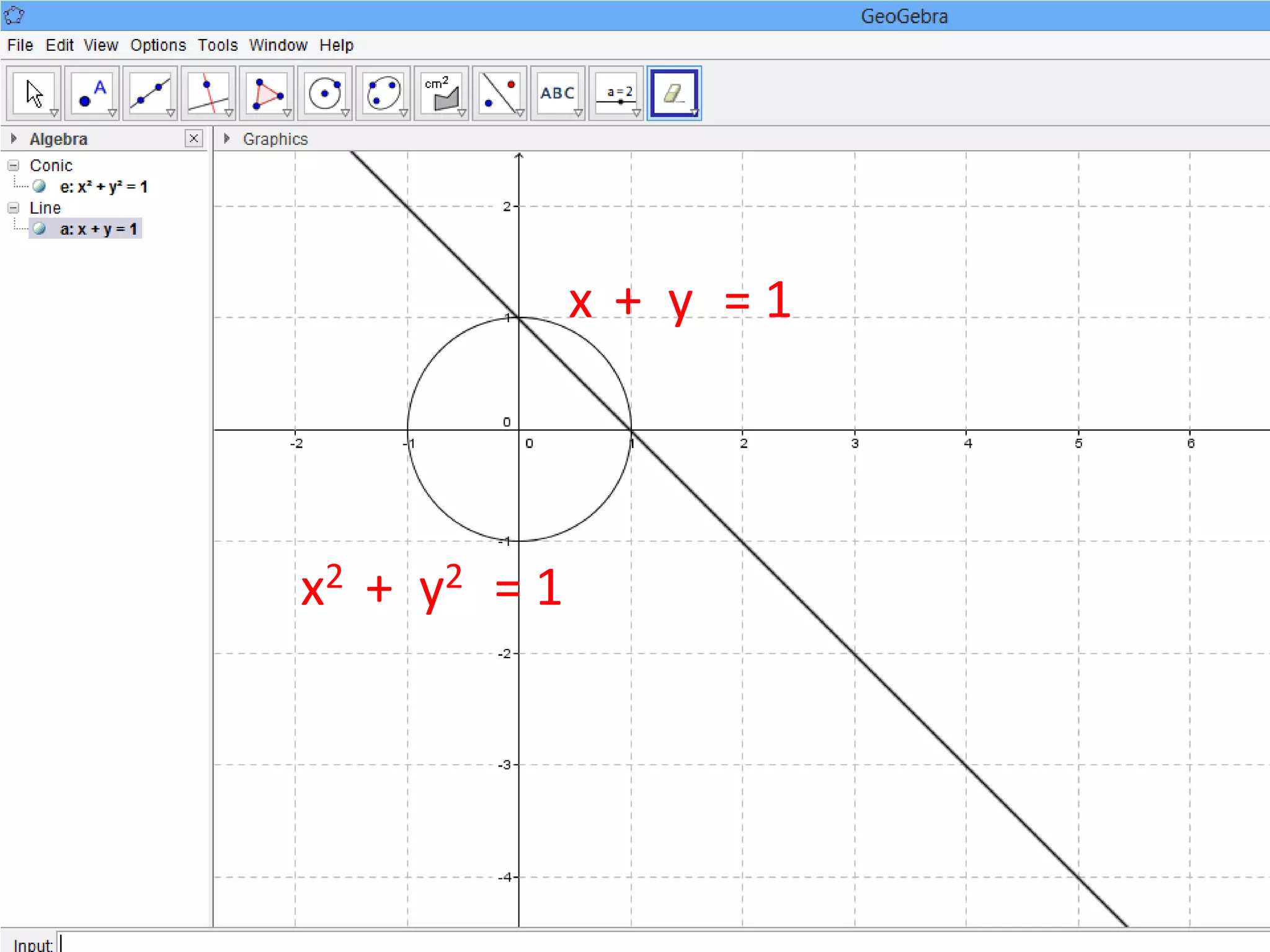Image resolution: width=1270 pixels, height=952 pixels.
Task: Close the Algebra panel
Action: (x=193, y=138)
